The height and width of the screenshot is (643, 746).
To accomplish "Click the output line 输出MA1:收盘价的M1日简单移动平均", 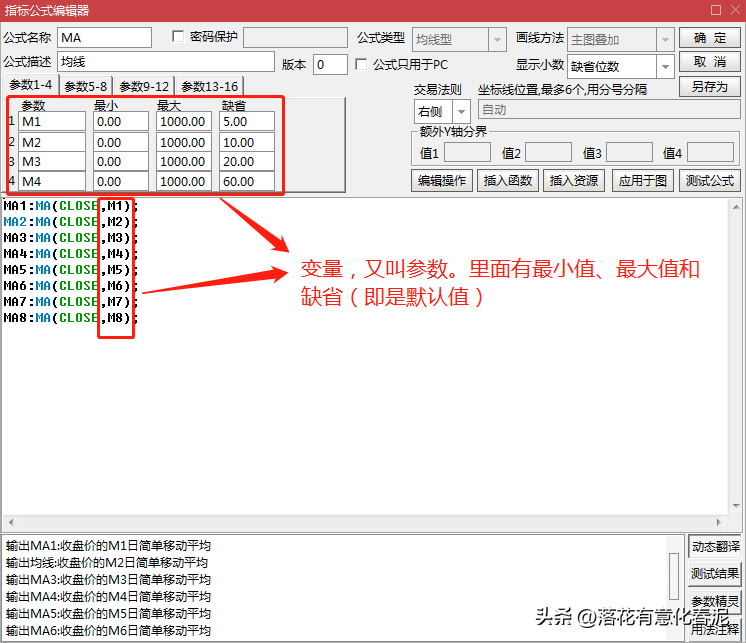I will pos(108,546).
